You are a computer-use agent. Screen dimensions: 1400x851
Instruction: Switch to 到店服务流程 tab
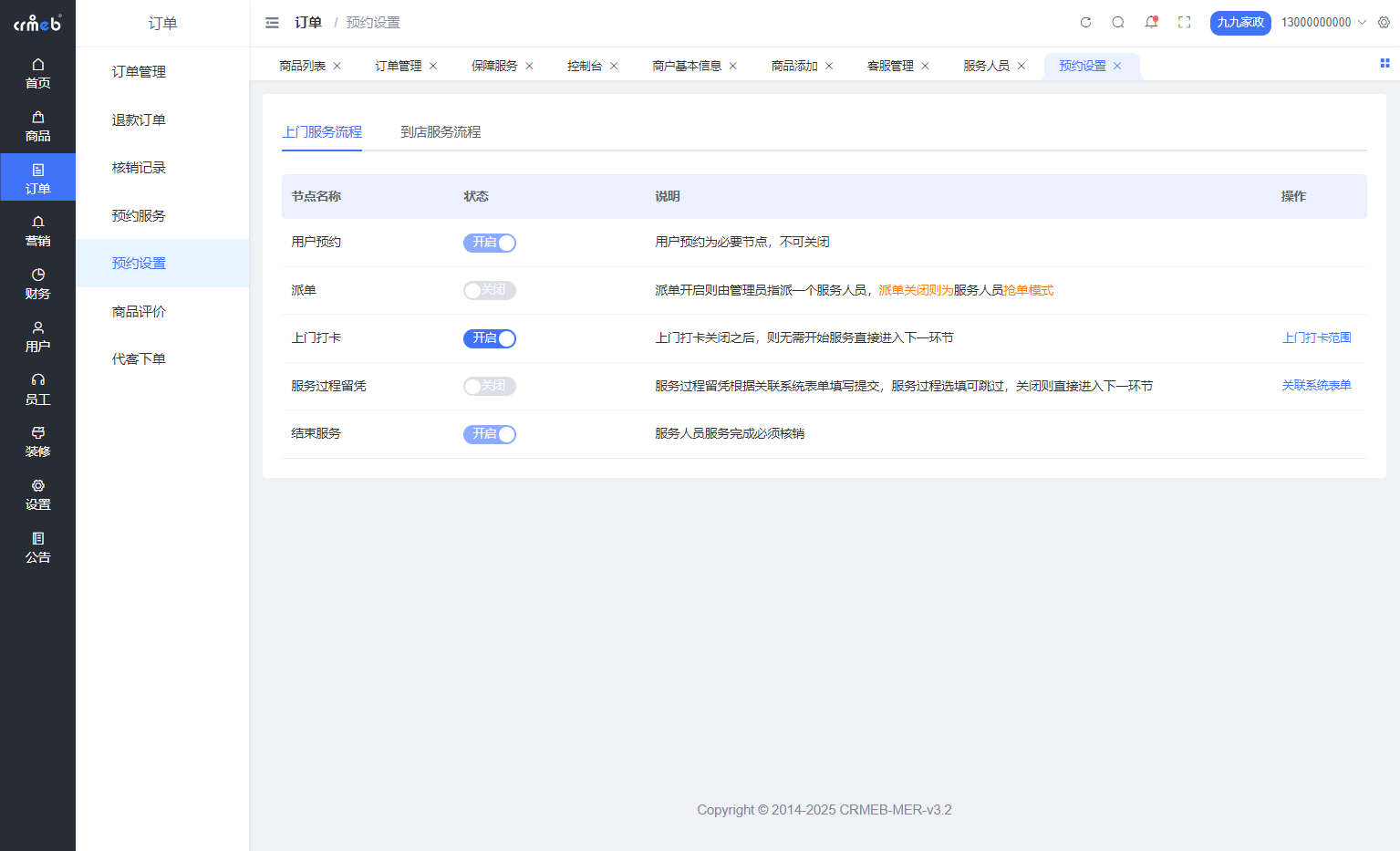tap(441, 132)
